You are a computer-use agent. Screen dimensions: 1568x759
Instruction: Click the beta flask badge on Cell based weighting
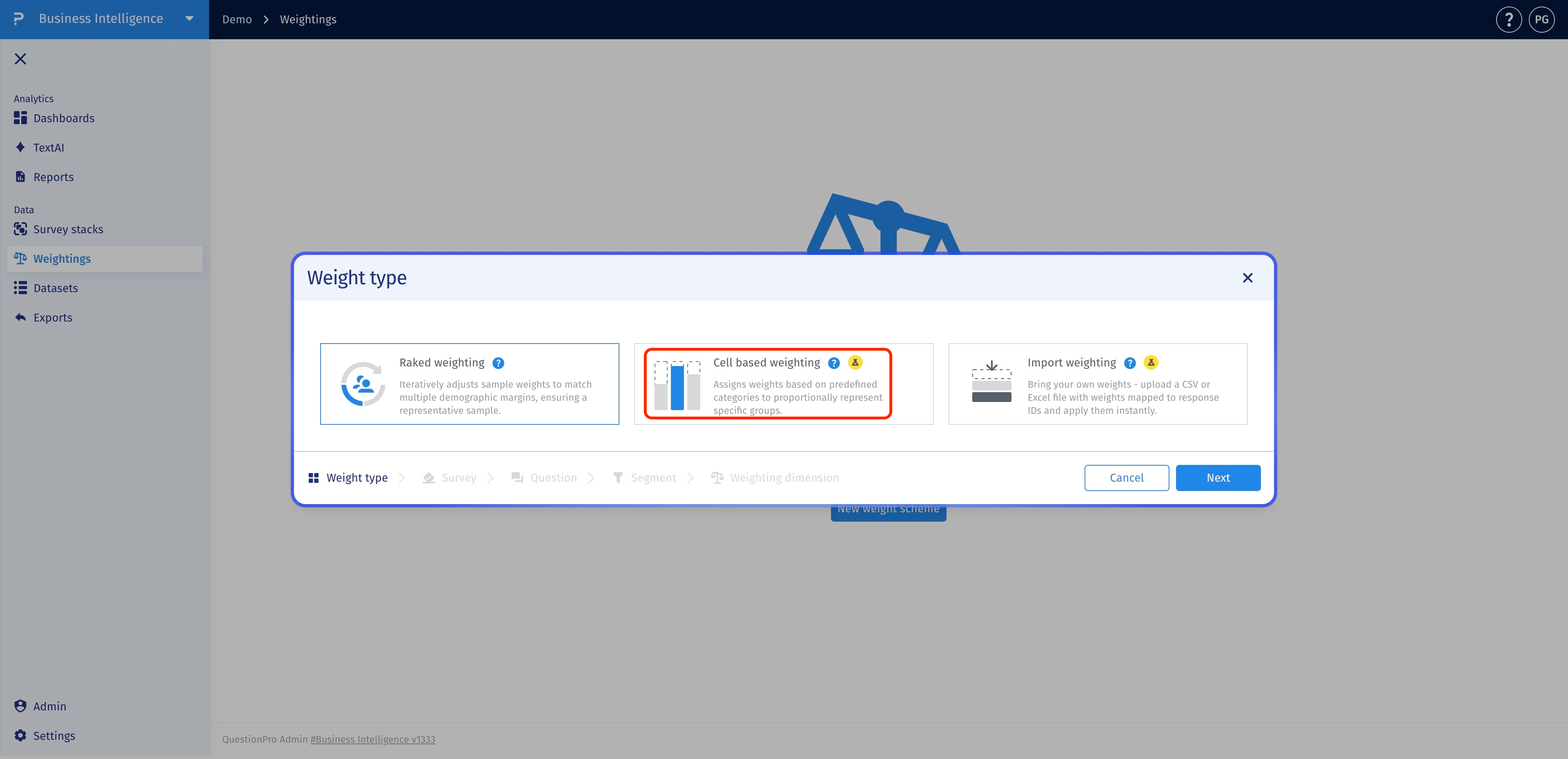point(855,362)
